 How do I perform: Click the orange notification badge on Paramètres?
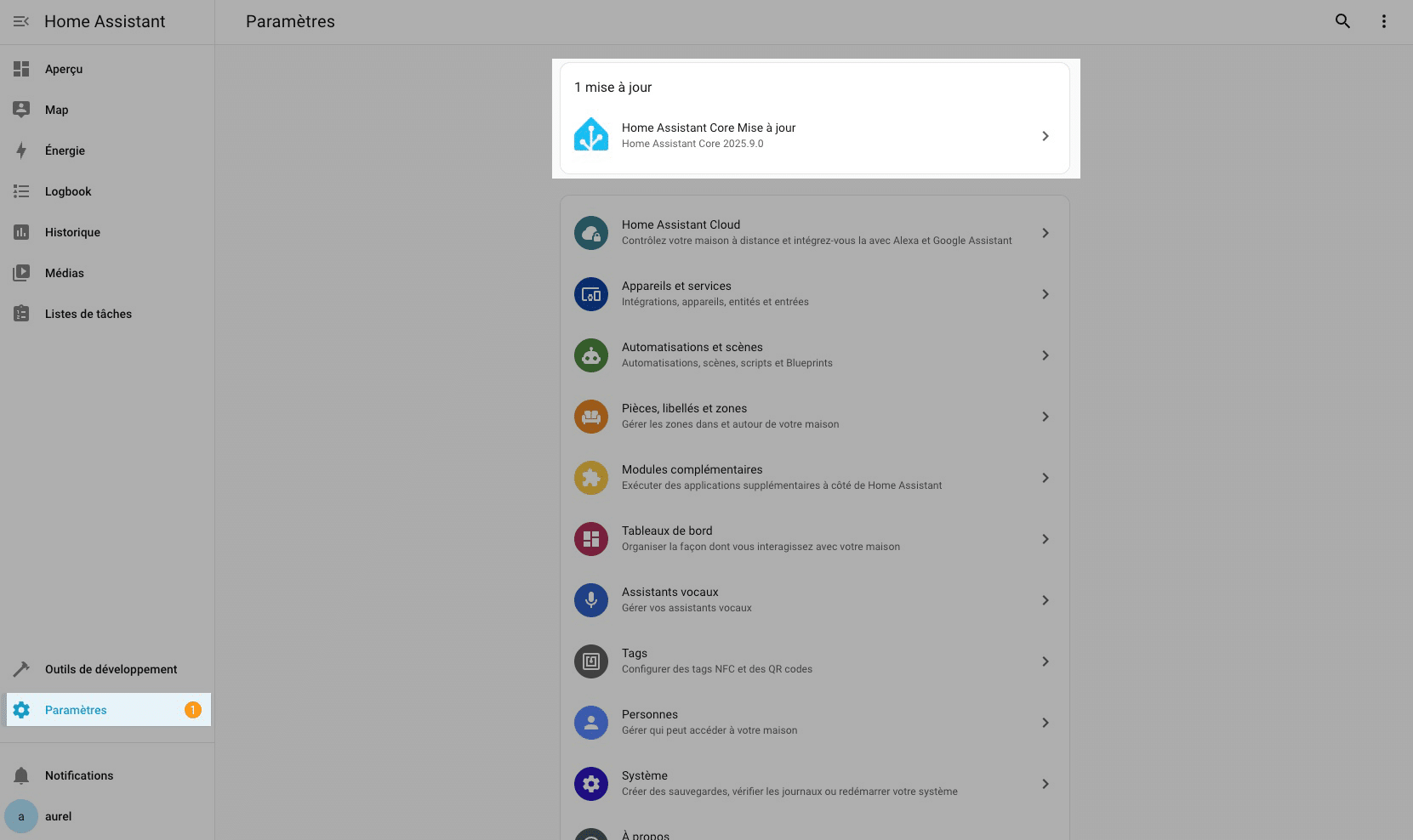[193, 710]
